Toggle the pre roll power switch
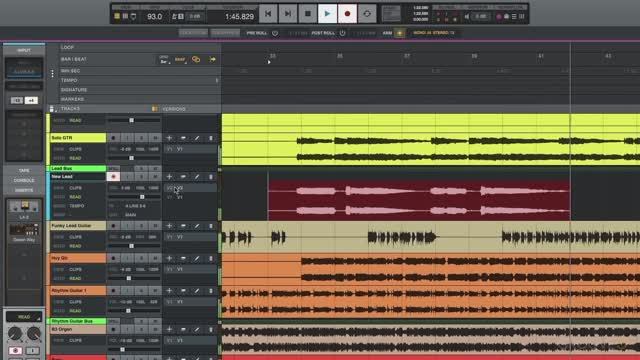The width and height of the screenshot is (640, 360). (x=275, y=33)
